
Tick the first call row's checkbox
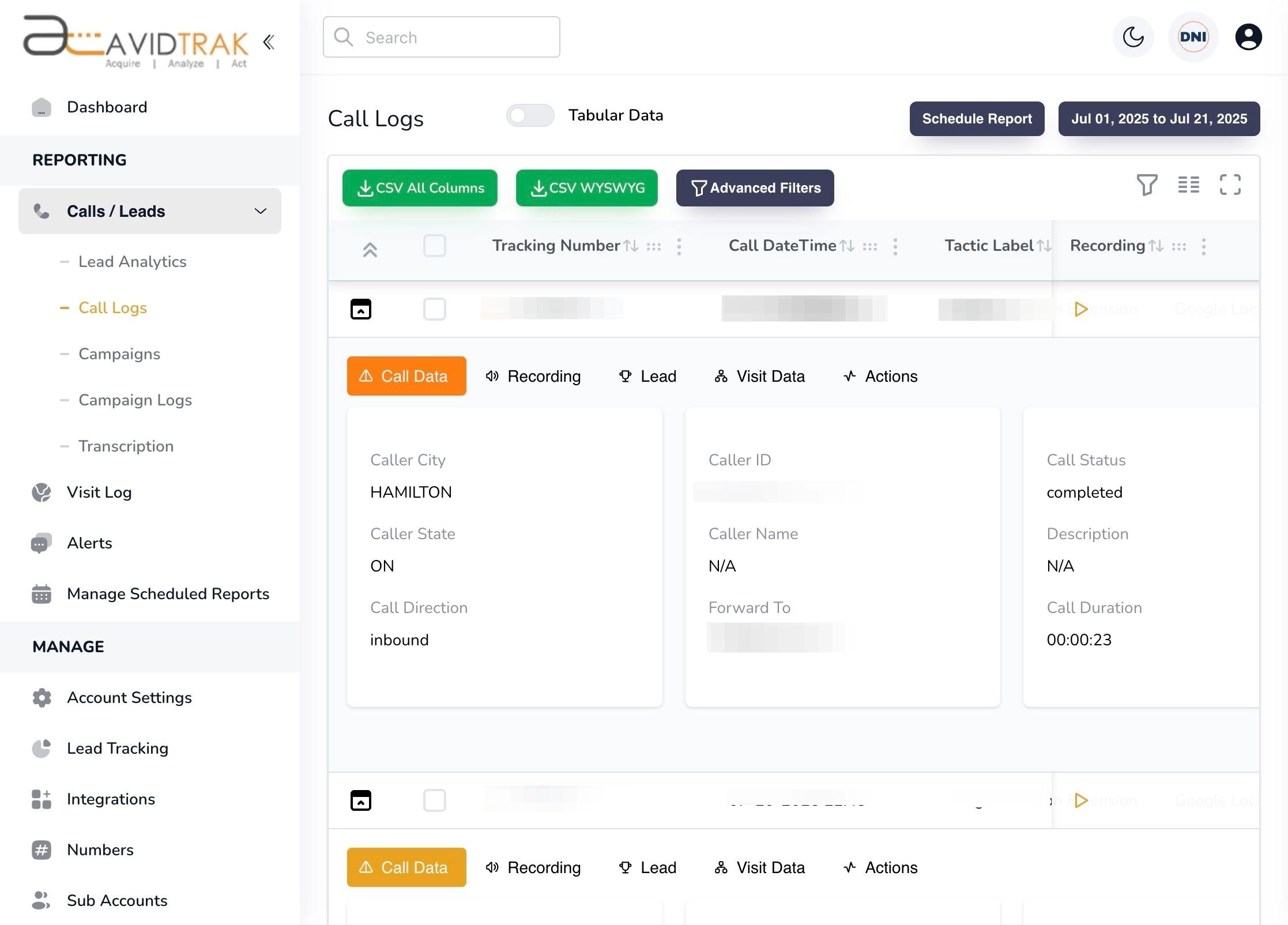point(435,309)
